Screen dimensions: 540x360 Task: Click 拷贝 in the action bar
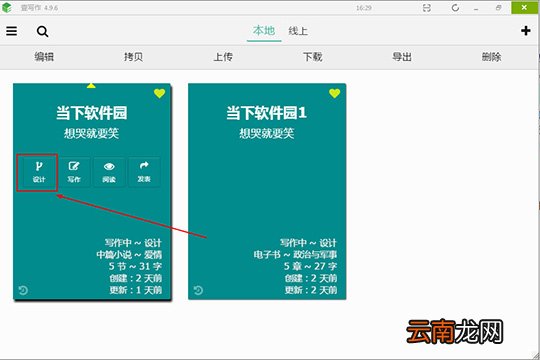134,56
